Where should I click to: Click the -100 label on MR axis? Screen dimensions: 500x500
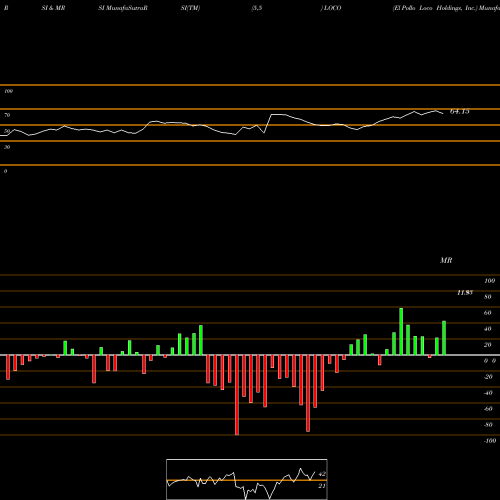(x=490, y=441)
